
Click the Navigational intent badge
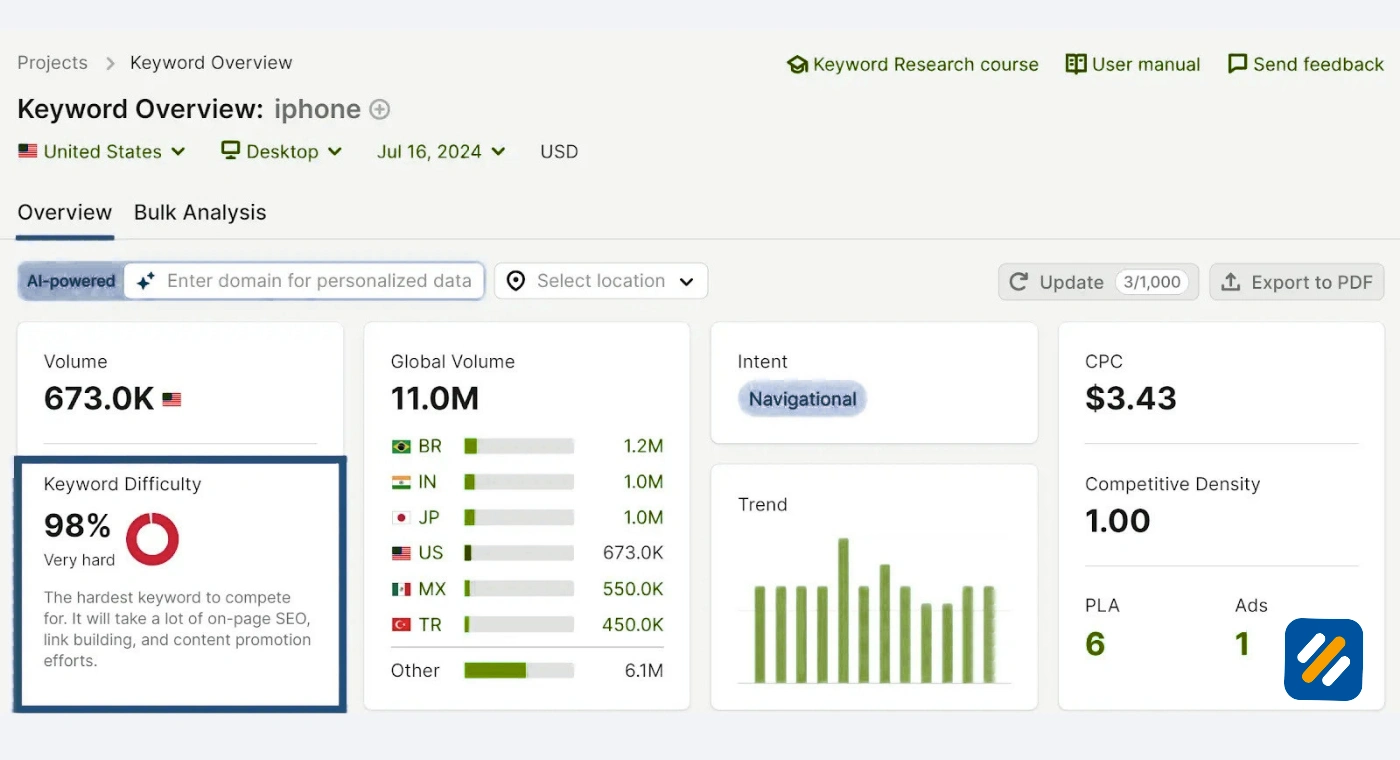pyautogui.click(x=802, y=399)
